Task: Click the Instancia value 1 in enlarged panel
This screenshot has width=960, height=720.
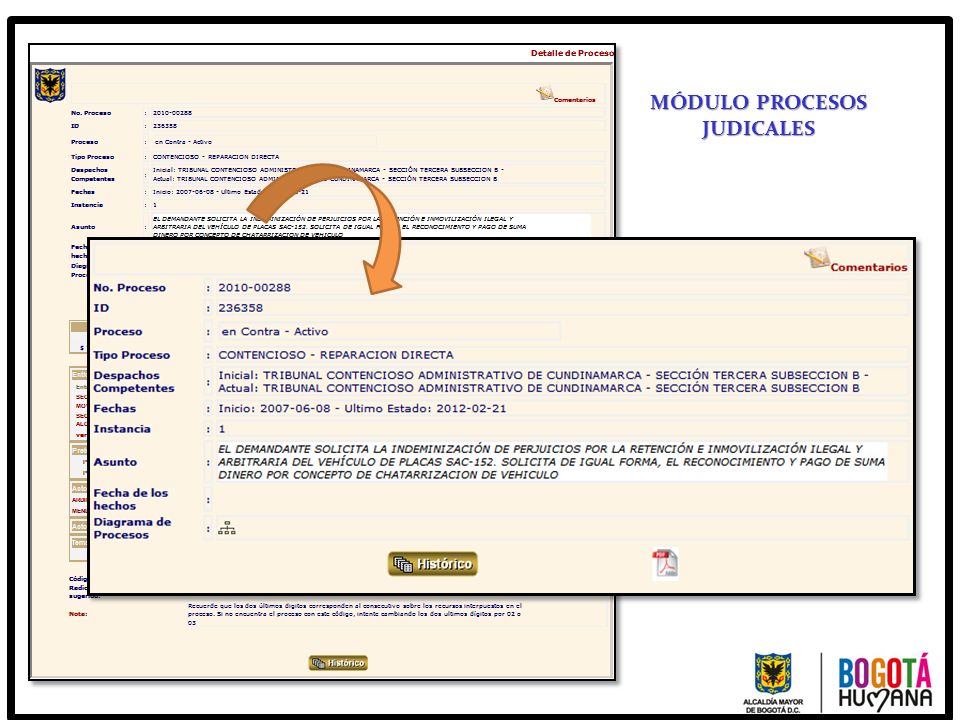Action: pyautogui.click(x=222, y=429)
